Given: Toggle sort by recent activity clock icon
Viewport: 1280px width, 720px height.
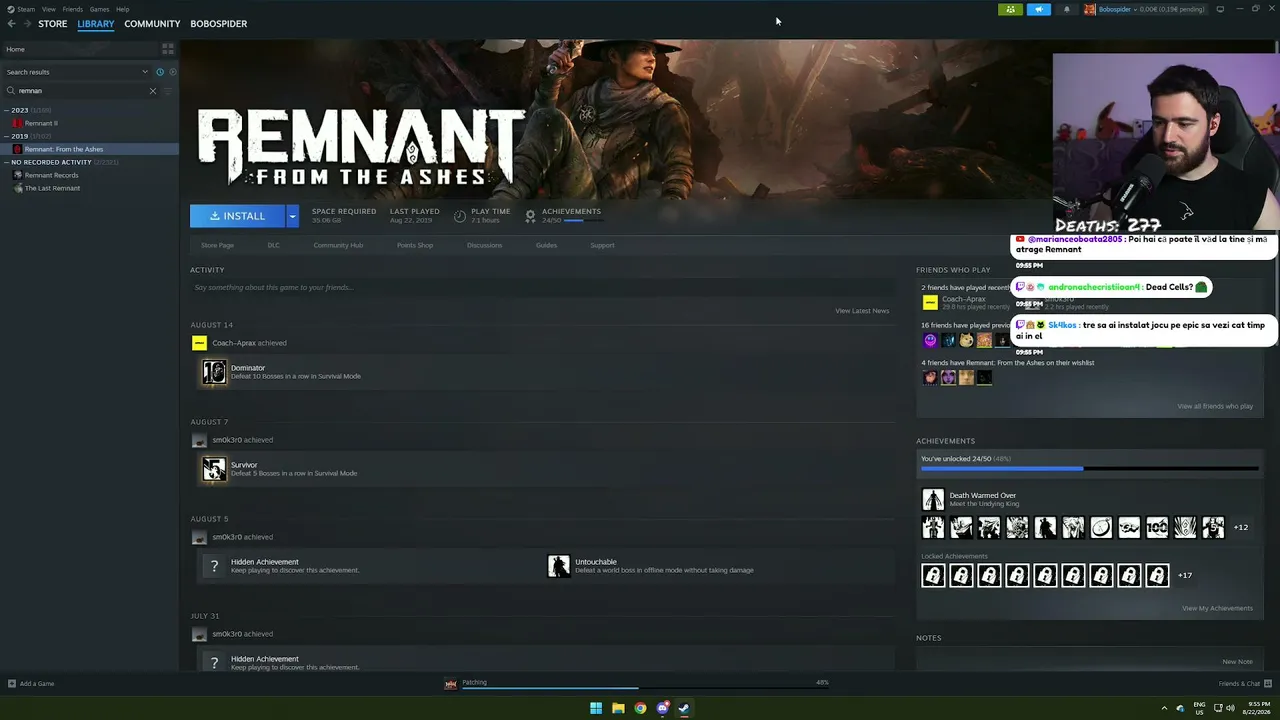Looking at the screenshot, I should [160, 72].
